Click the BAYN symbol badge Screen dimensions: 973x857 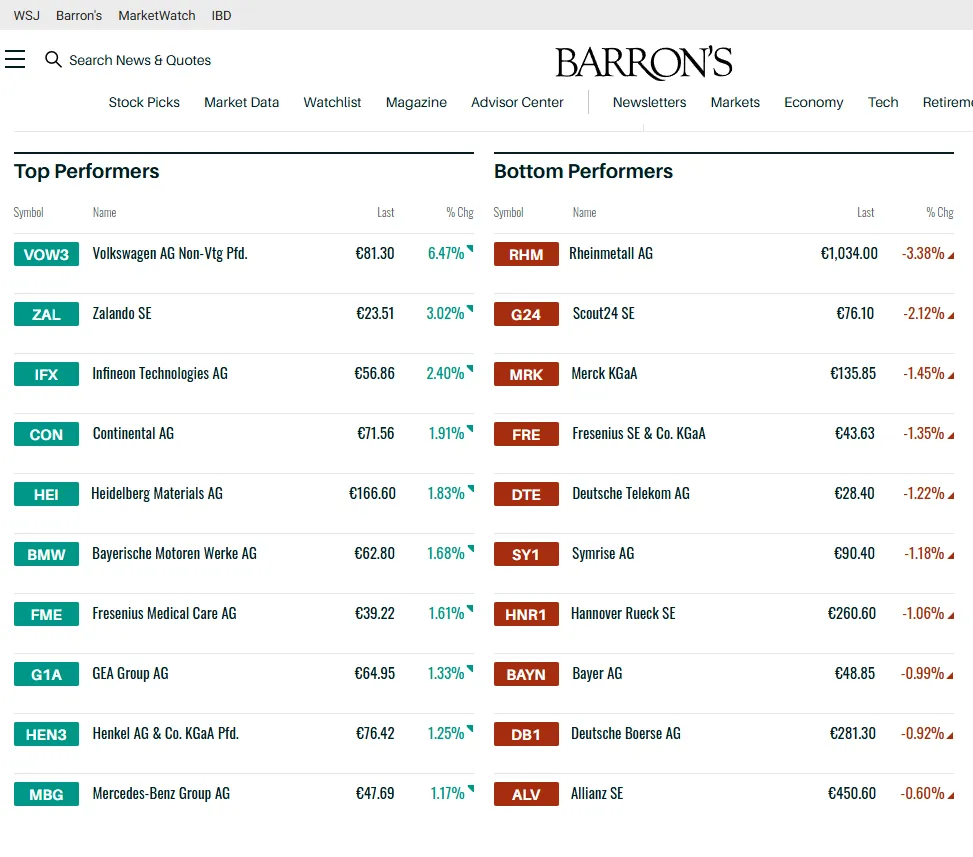(526, 674)
